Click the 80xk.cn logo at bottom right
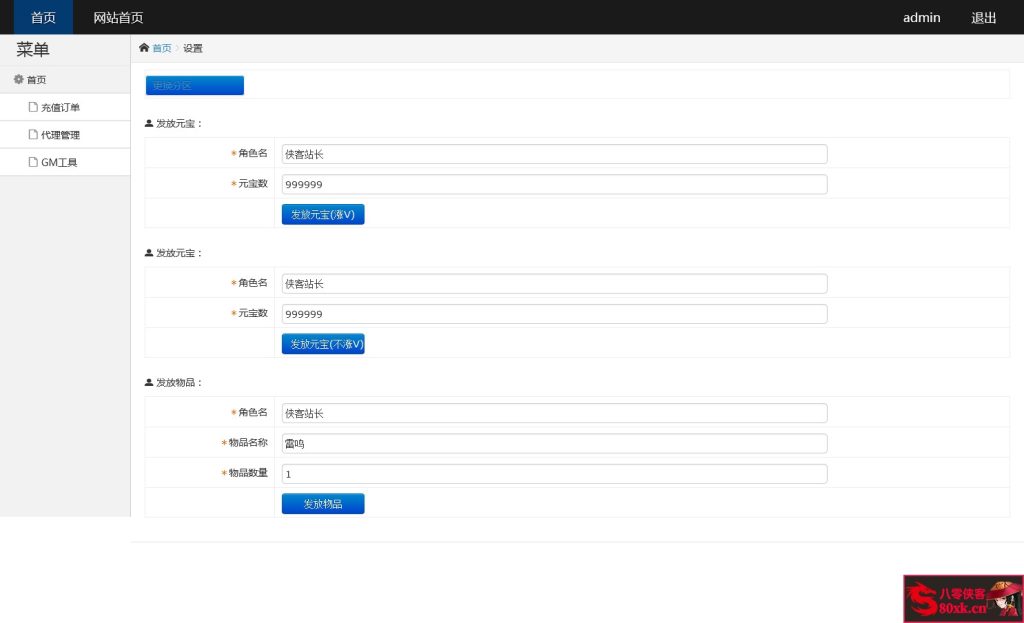The height and width of the screenshot is (623, 1024). pyautogui.click(x=962, y=598)
